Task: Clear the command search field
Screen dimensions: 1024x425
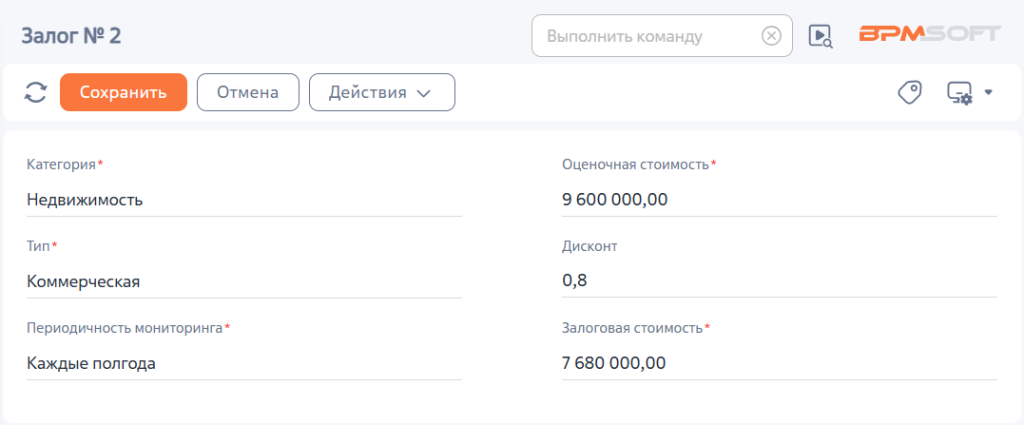Action: tap(771, 36)
